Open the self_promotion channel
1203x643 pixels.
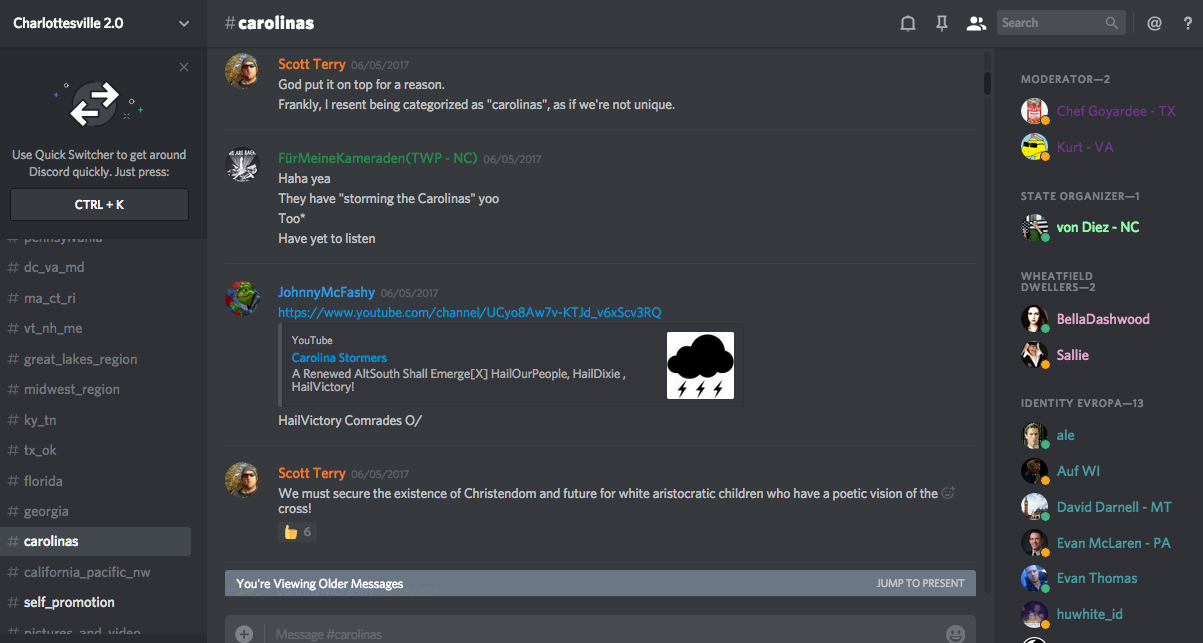tap(69, 602)
